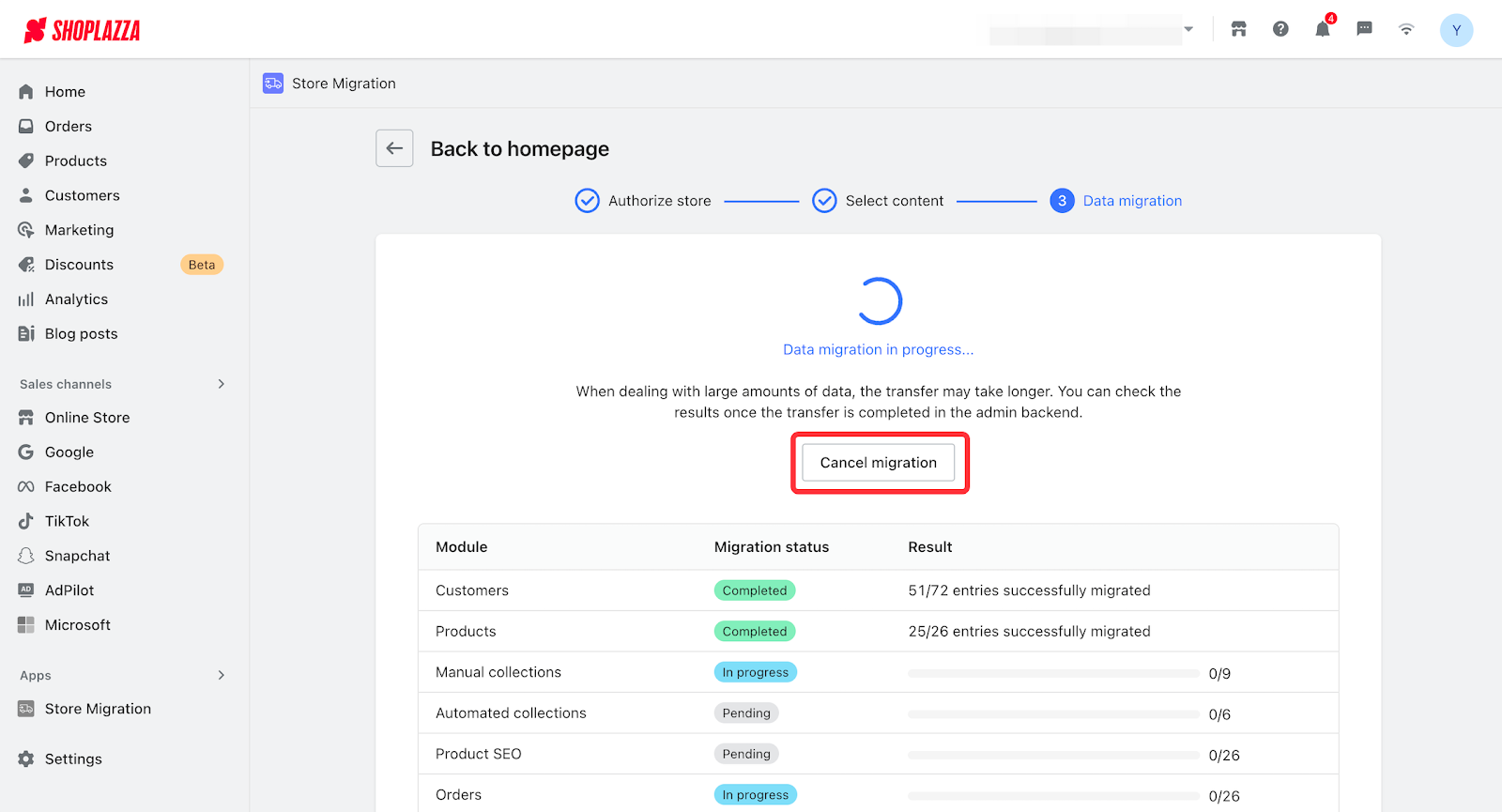Click the storefront icon in header
Viewport: 1502px width, 812px height.
coord(1239,29)
